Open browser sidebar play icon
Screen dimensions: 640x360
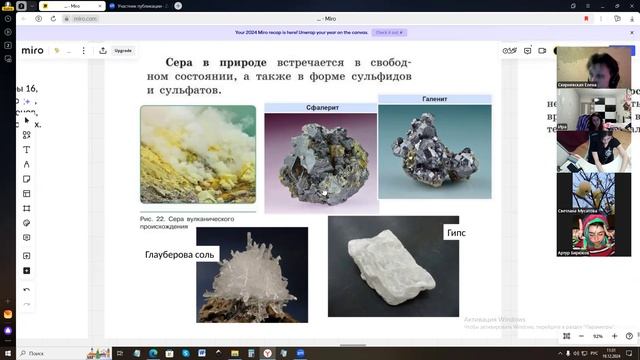[x=8, y=32]
